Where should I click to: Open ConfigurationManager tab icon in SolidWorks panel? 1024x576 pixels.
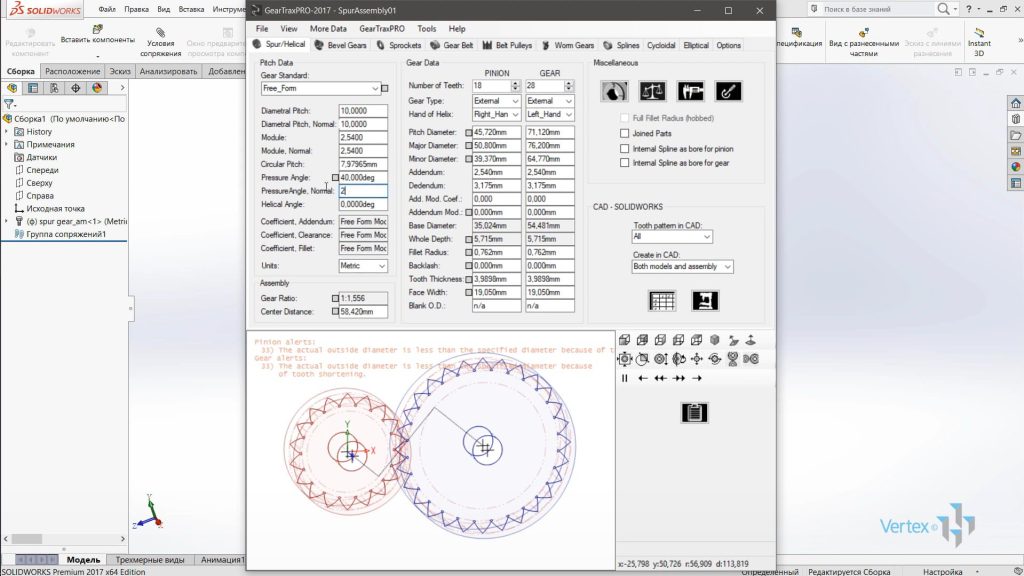coord(54,88)
